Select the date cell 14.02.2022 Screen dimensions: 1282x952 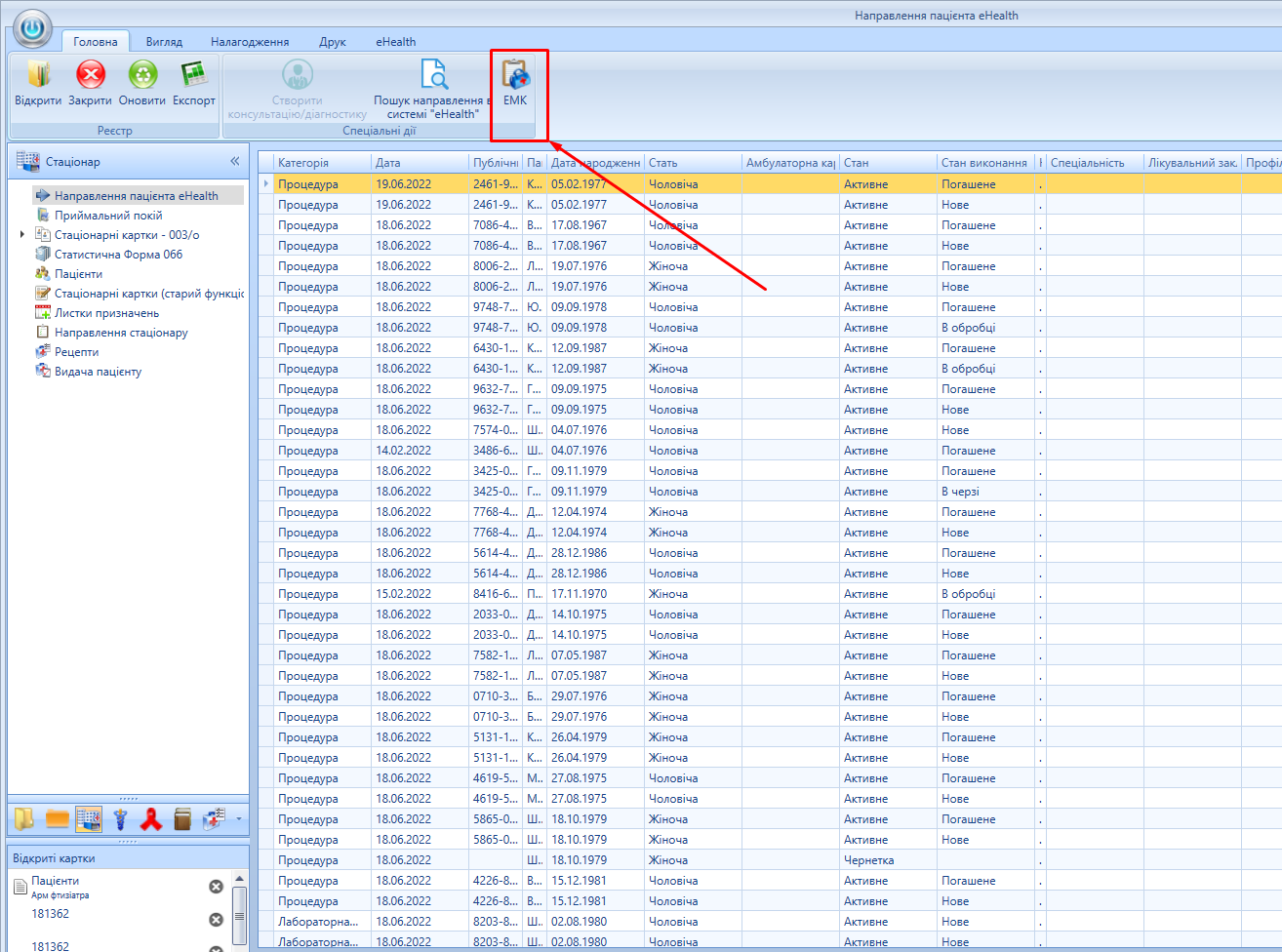[x=420, y=451]
